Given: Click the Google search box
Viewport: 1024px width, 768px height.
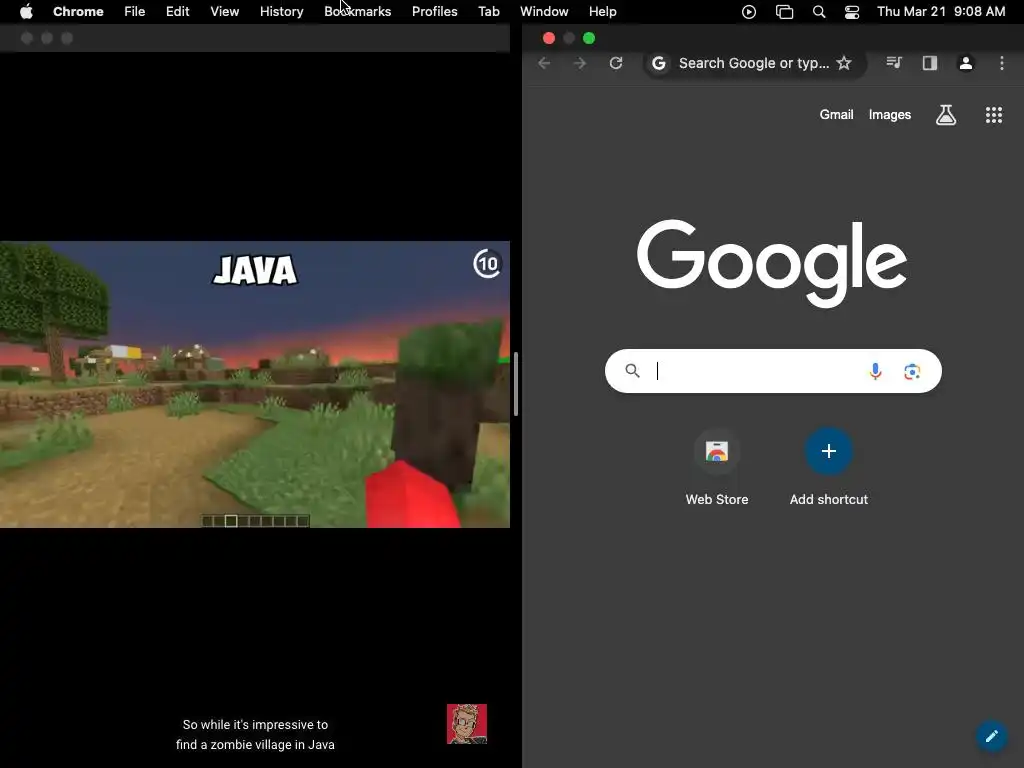Looking at the screenshot, I should [x=773, y=371].
